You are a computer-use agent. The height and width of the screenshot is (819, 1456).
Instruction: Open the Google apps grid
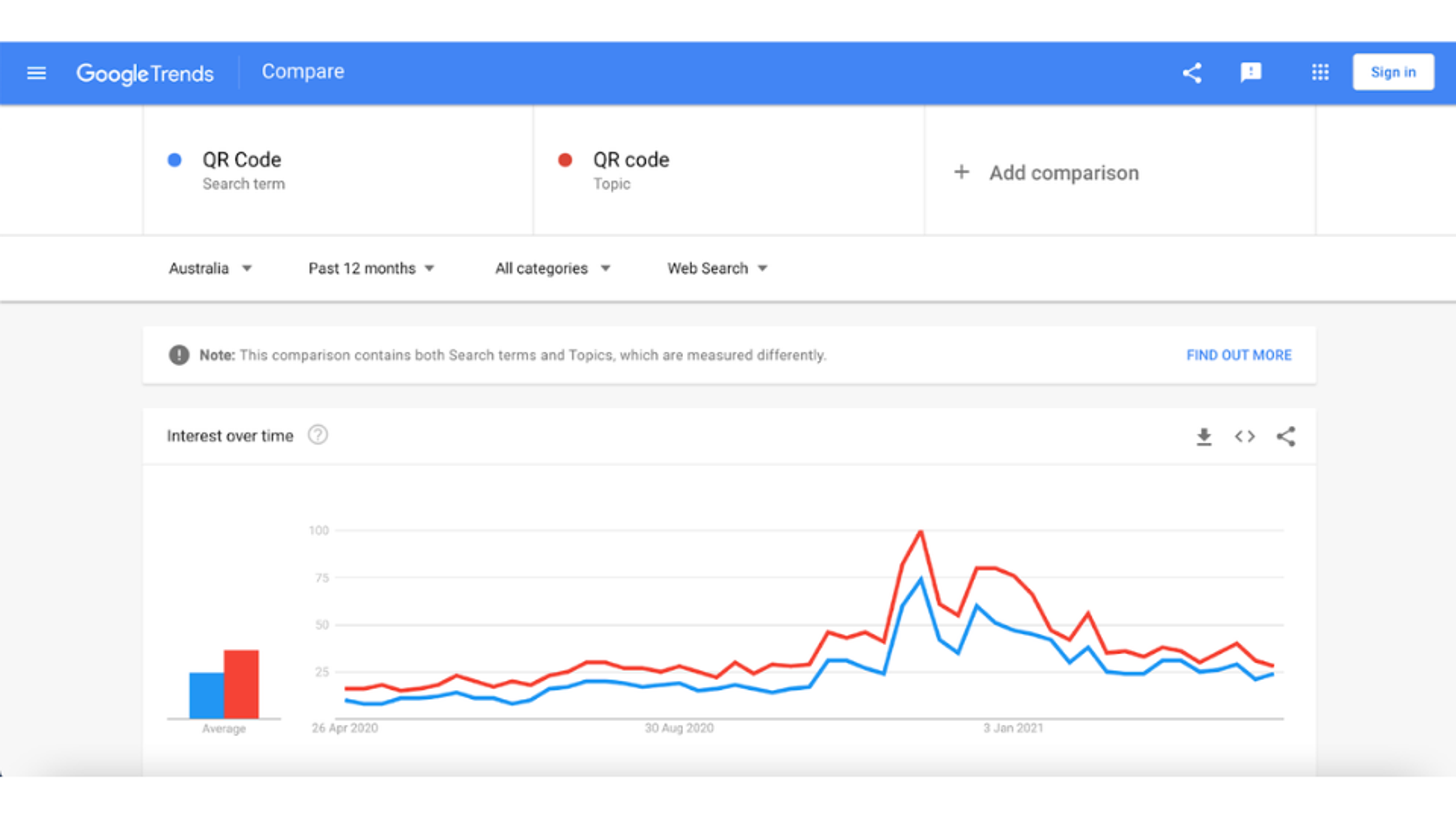tap(1320, 72)
